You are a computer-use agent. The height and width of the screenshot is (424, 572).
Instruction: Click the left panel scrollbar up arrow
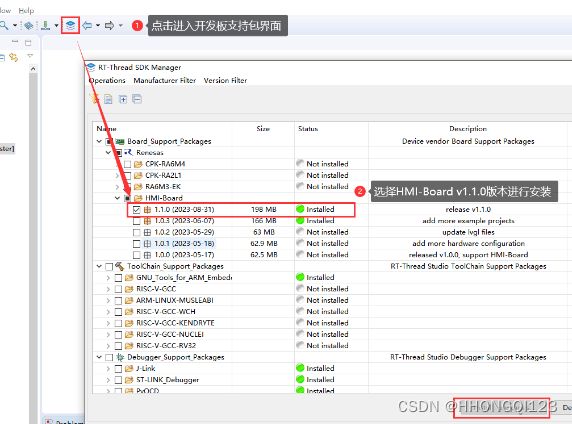tap(33, 69)
